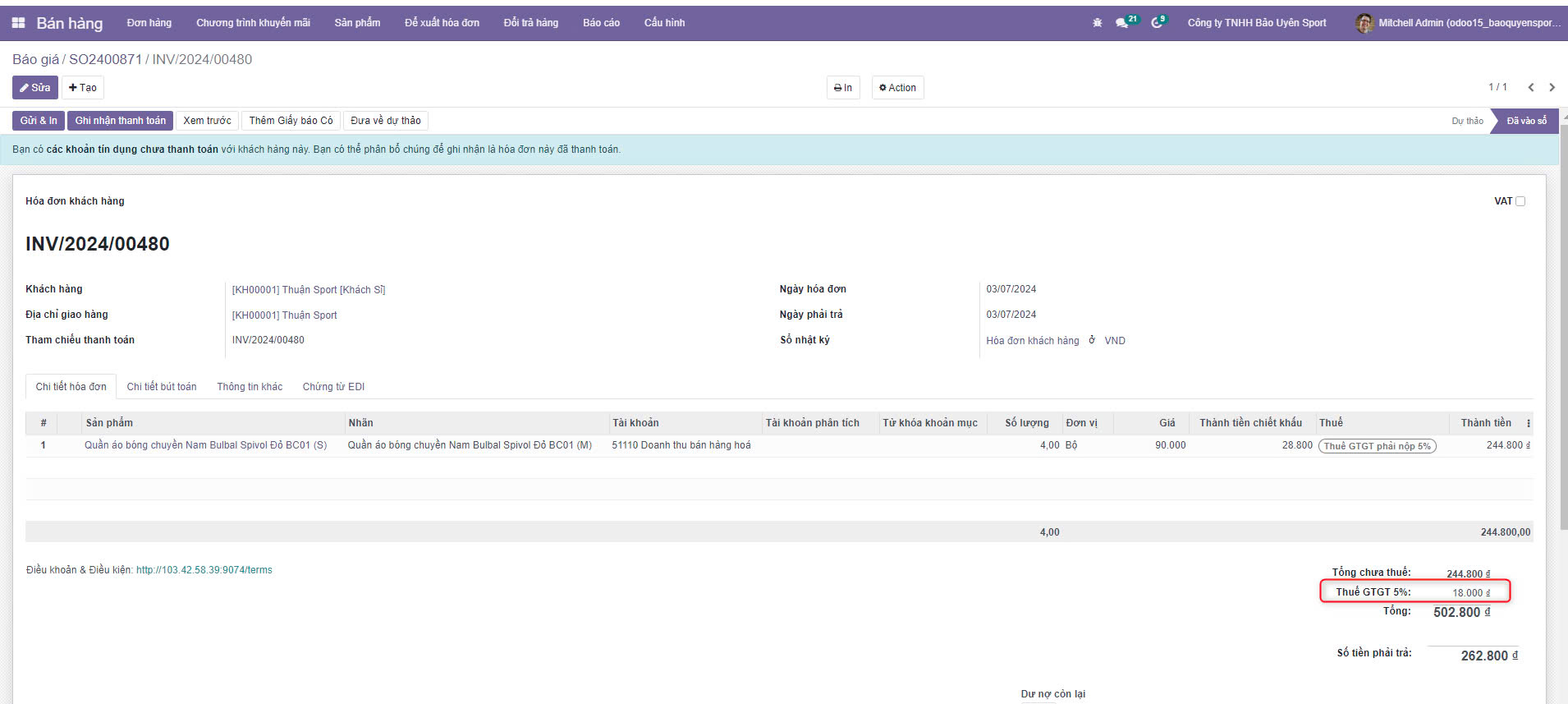Expand the company switcher Bảo Uyên Sport
The width and height of the screenshot is (1568, 704).
1256,23
